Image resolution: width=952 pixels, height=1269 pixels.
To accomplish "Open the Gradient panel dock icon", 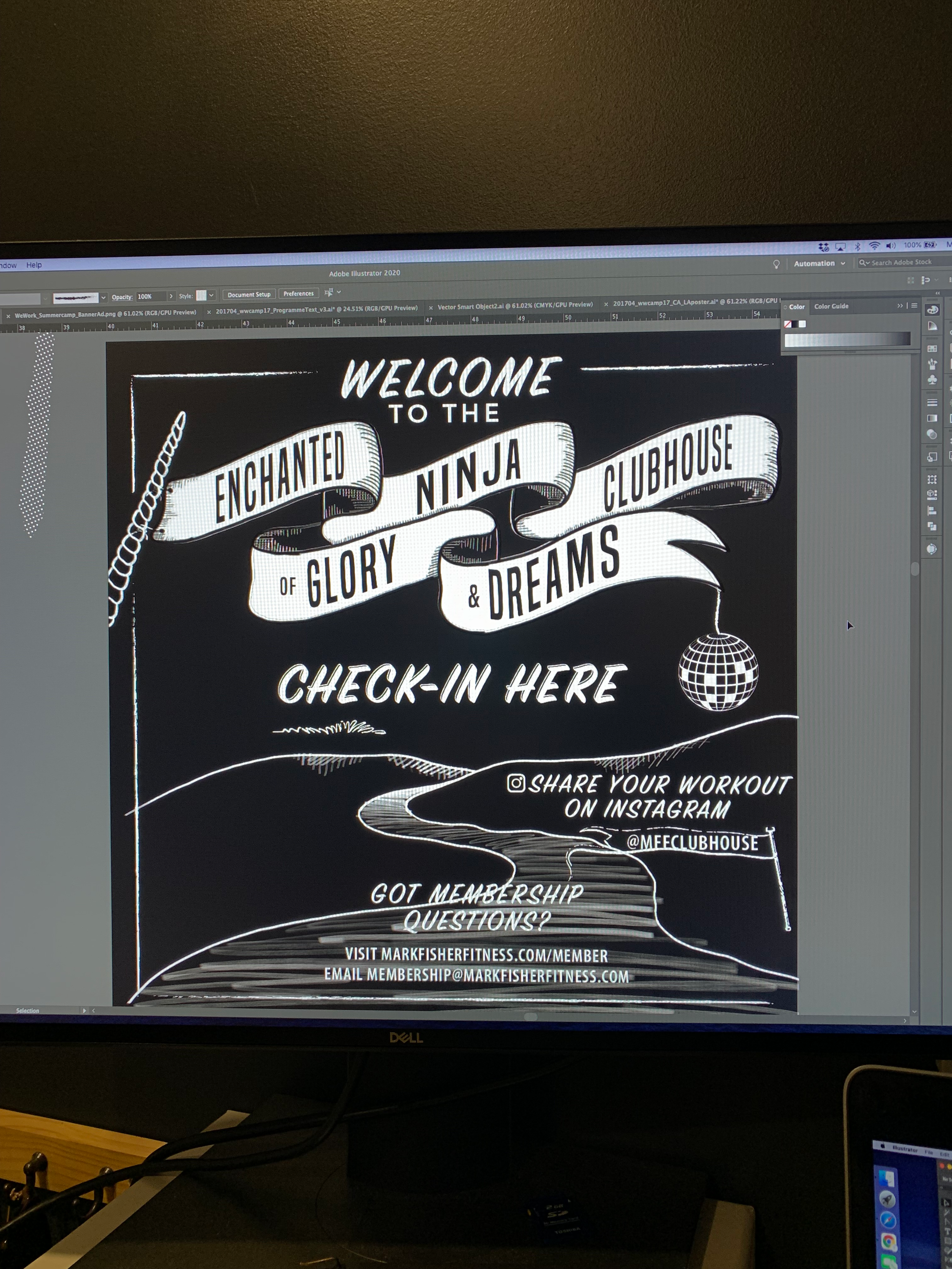I will tap(933, 418).
